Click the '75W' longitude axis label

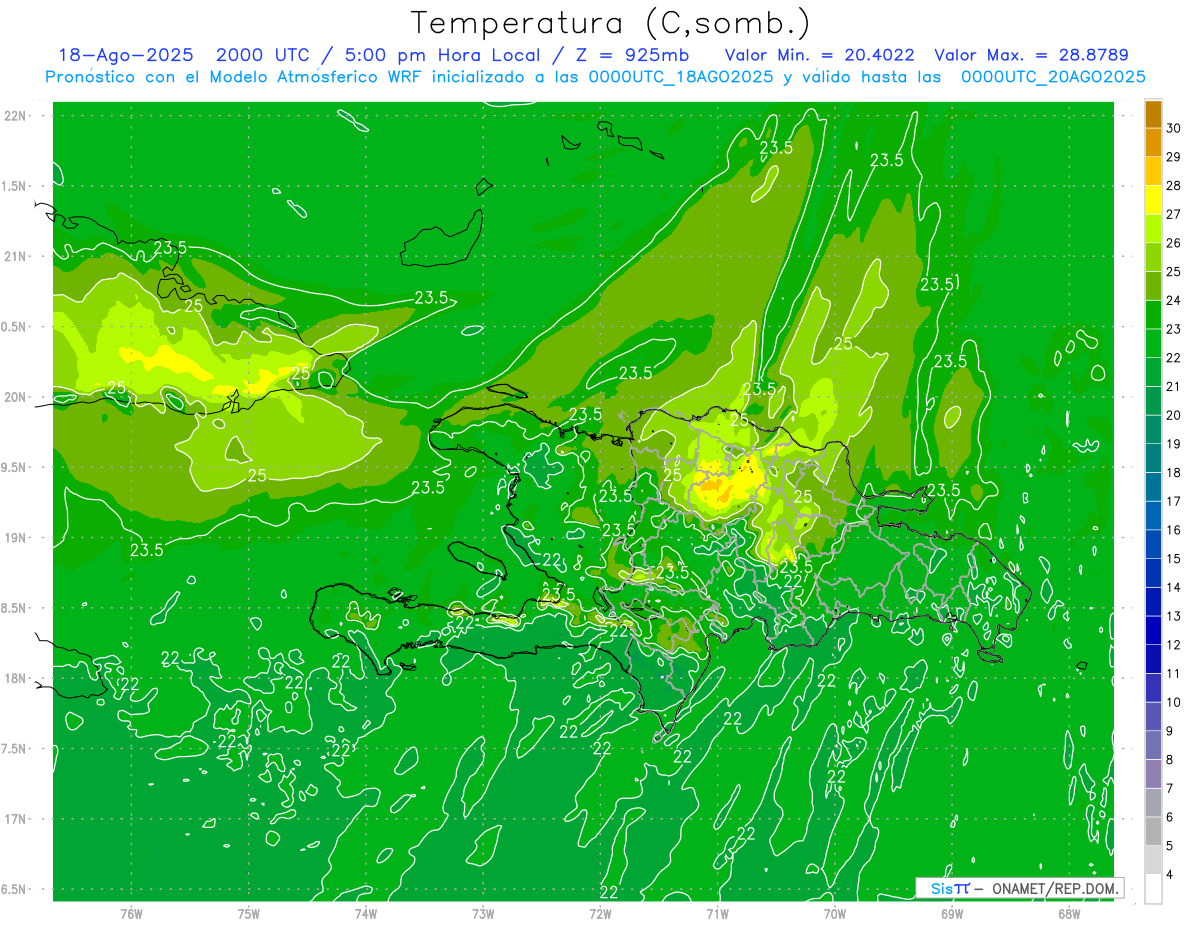point(249,913)
